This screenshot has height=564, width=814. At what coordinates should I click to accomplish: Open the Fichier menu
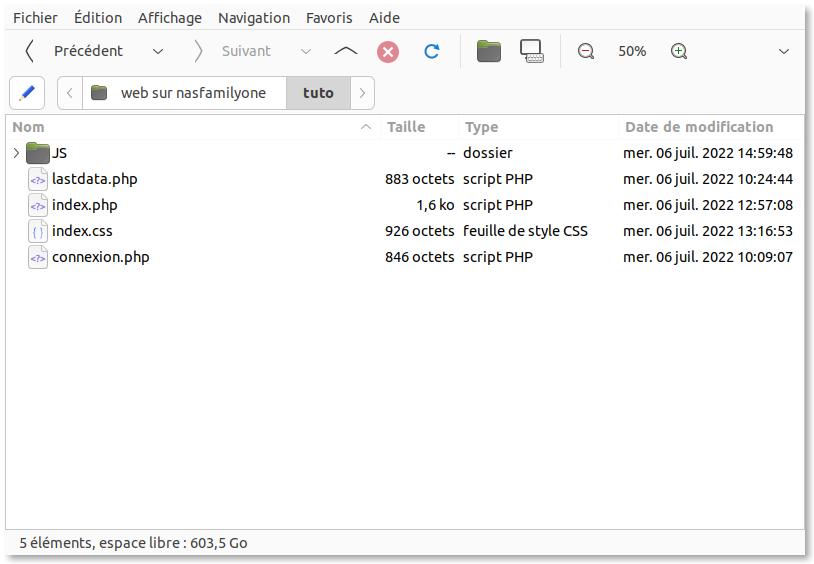pyautogui.click(x=35, y=18)
